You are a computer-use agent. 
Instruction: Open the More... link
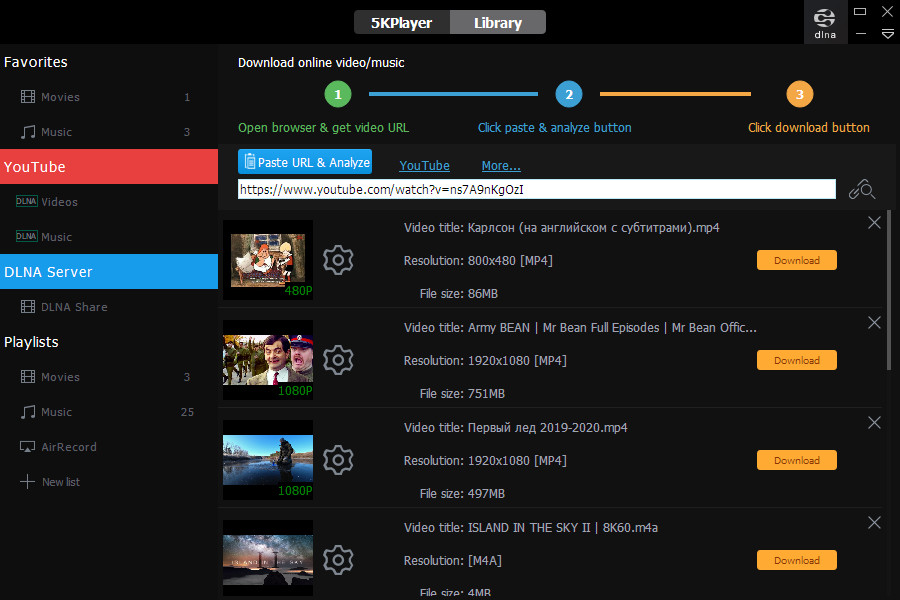point(501,165)
